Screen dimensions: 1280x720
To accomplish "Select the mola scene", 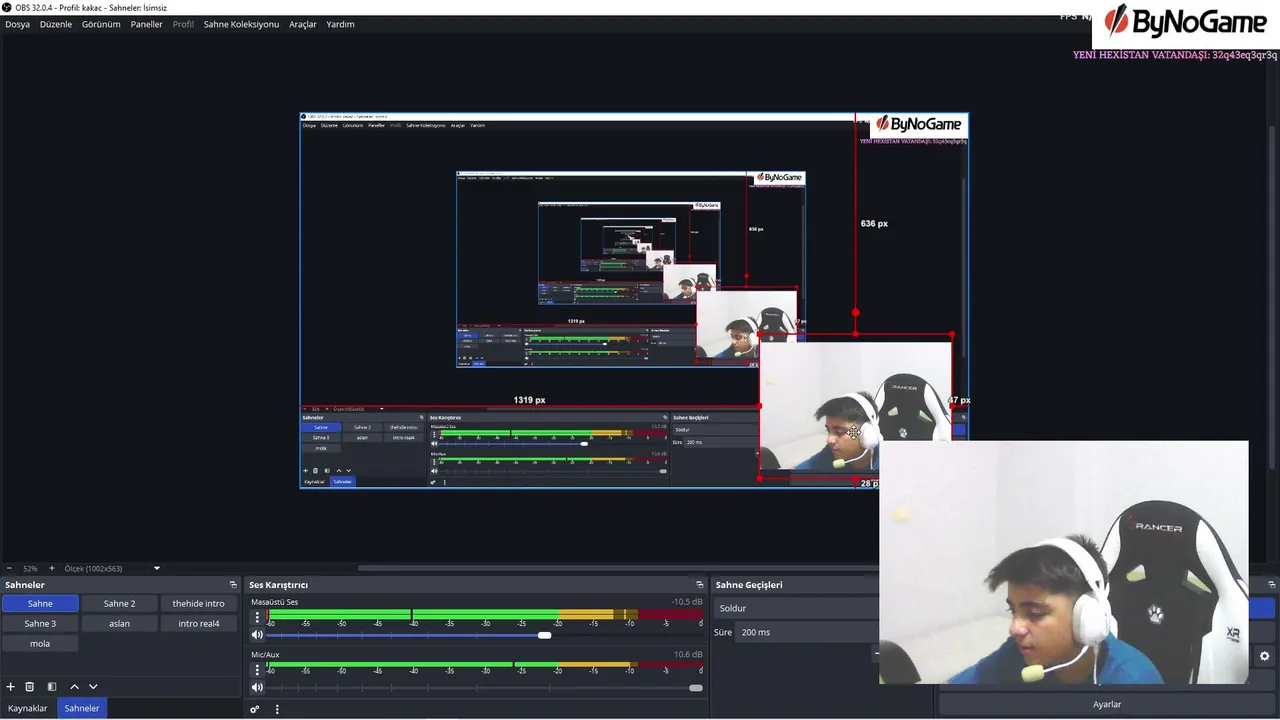I will coord(40,643).
